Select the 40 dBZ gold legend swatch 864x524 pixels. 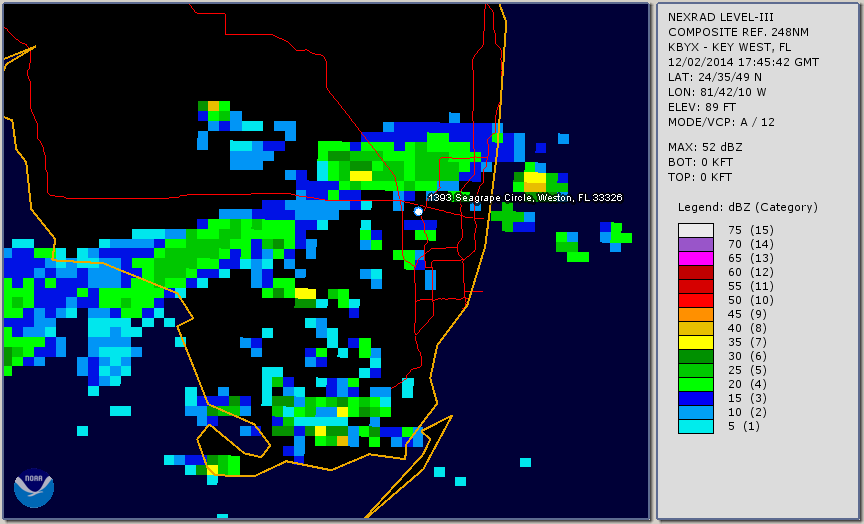(696, 328)
